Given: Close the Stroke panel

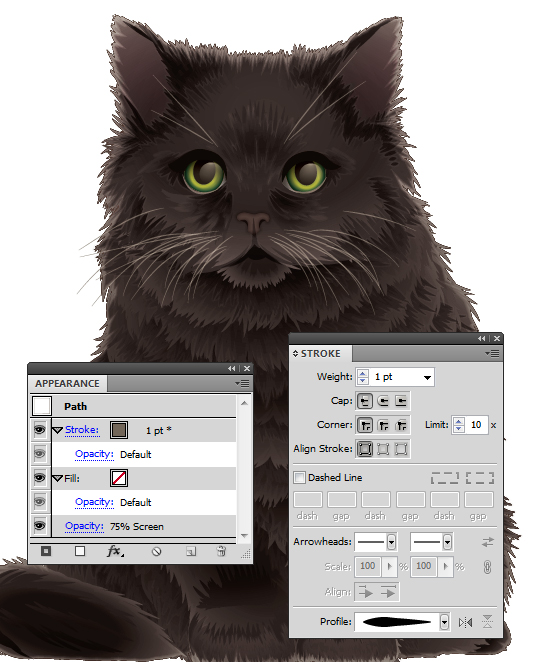Looking at the screenshot, I should (x=497, y=339).
